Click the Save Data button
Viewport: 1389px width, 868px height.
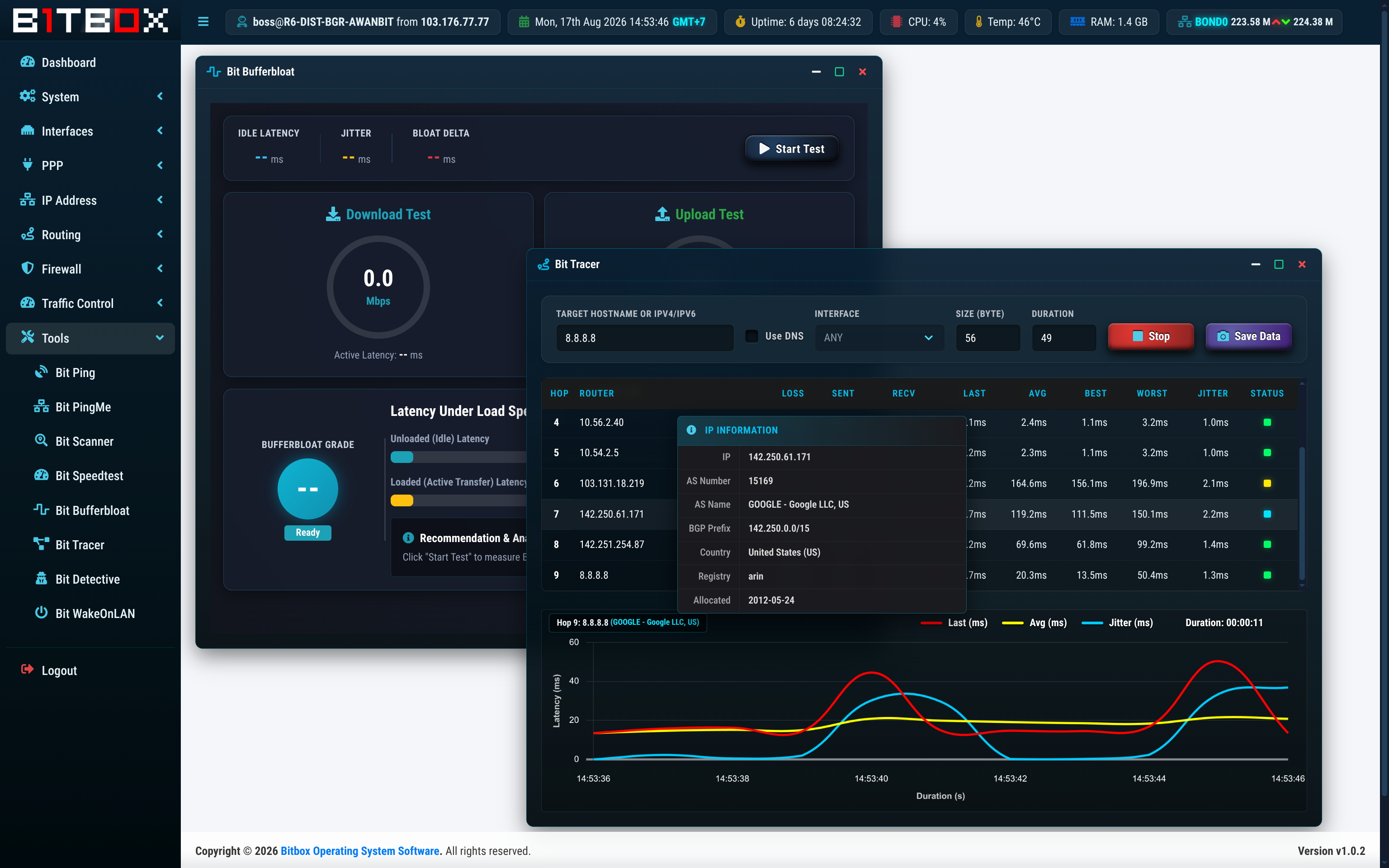pos(1248,336)
